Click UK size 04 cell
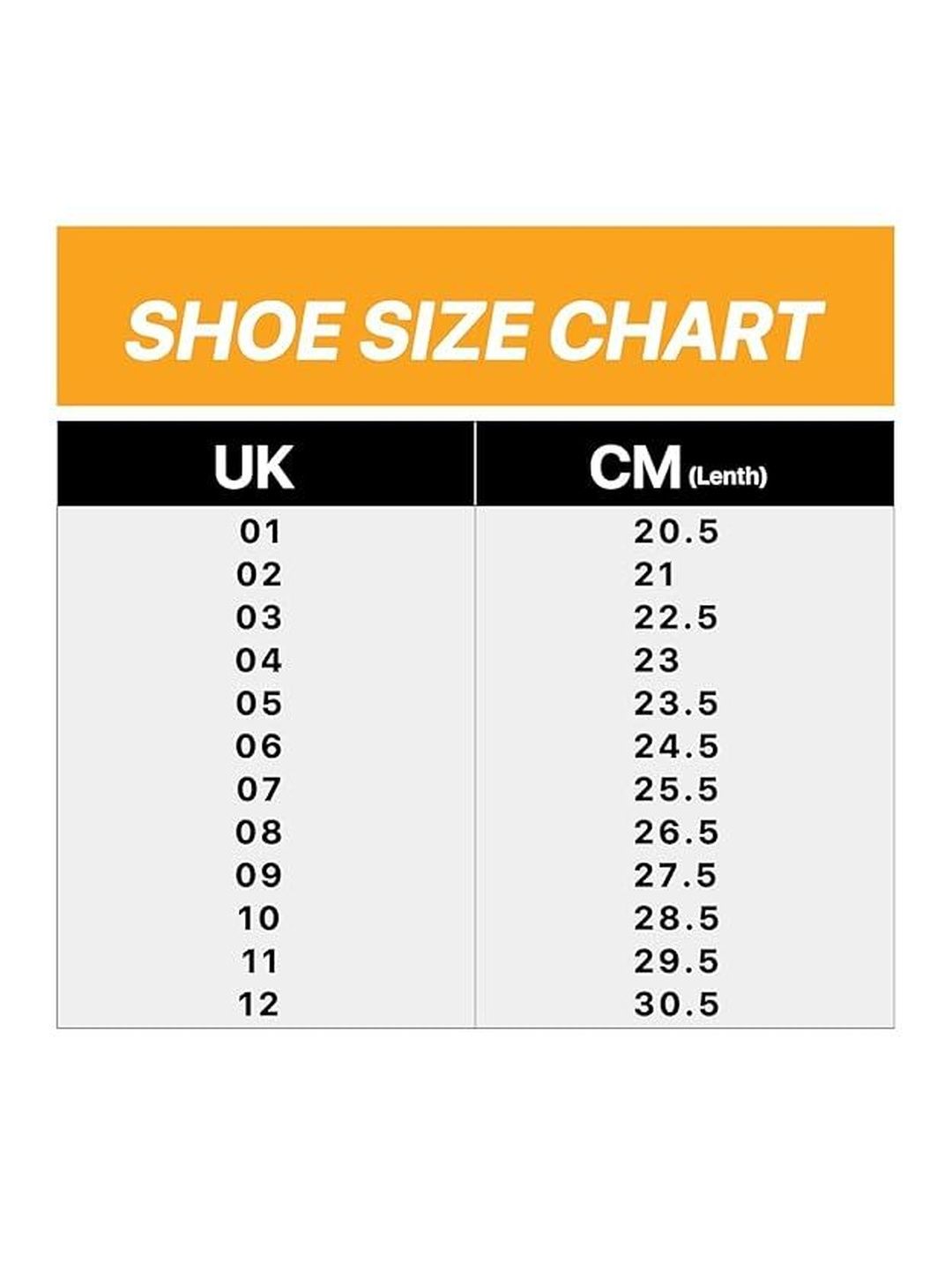 tap(259, 661)
